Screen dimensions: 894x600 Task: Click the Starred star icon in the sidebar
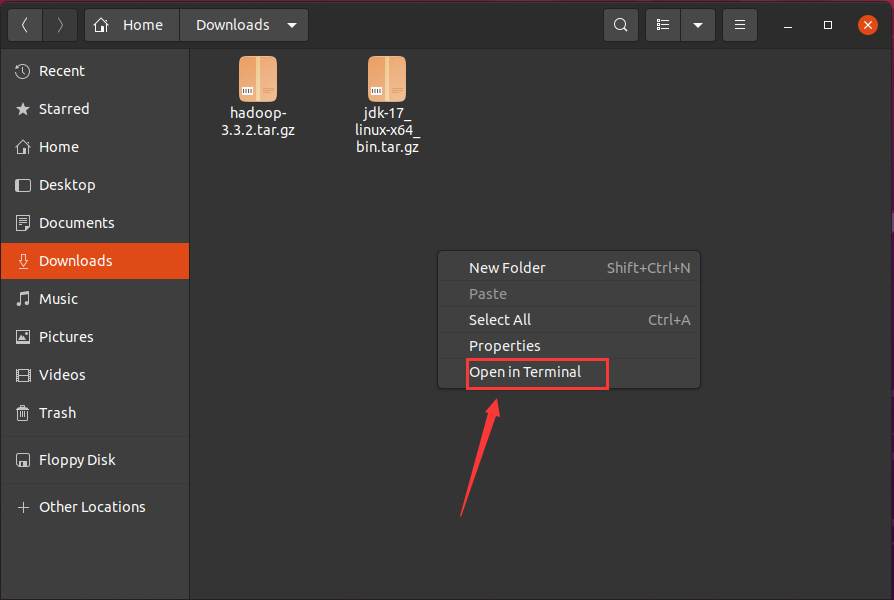23,109
